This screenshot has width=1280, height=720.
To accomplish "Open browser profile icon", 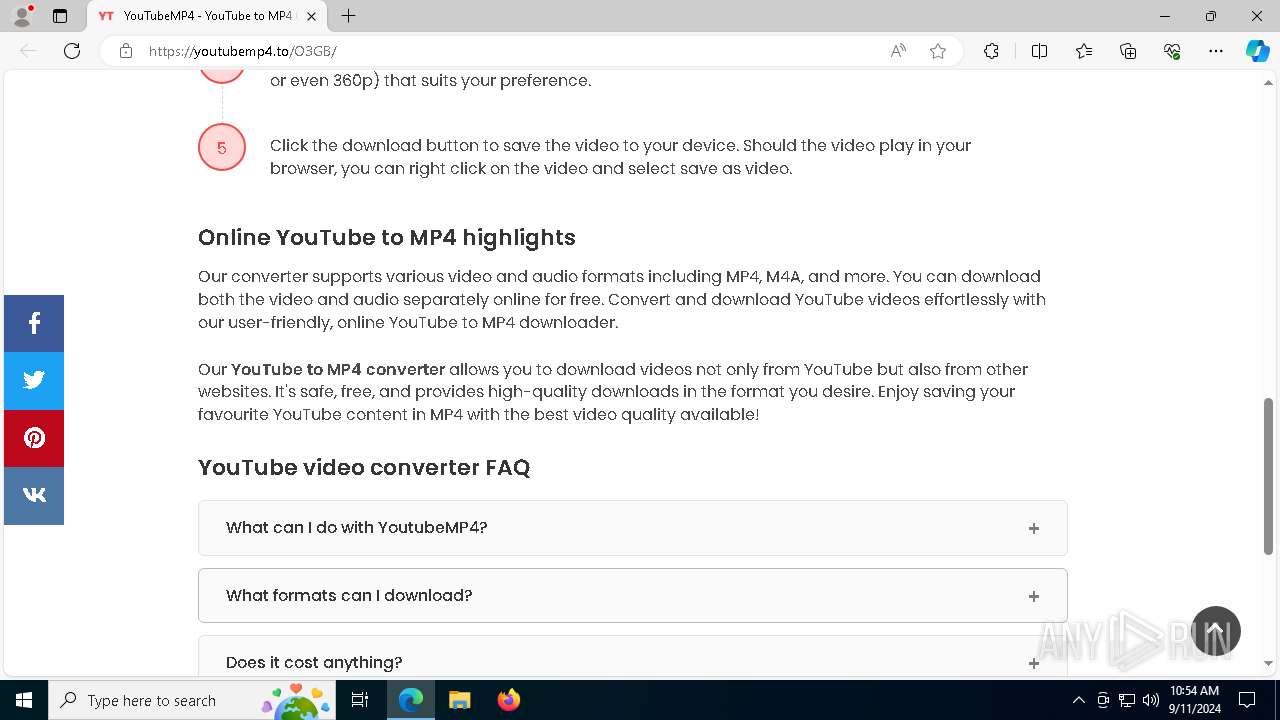I will coord(22,16).
